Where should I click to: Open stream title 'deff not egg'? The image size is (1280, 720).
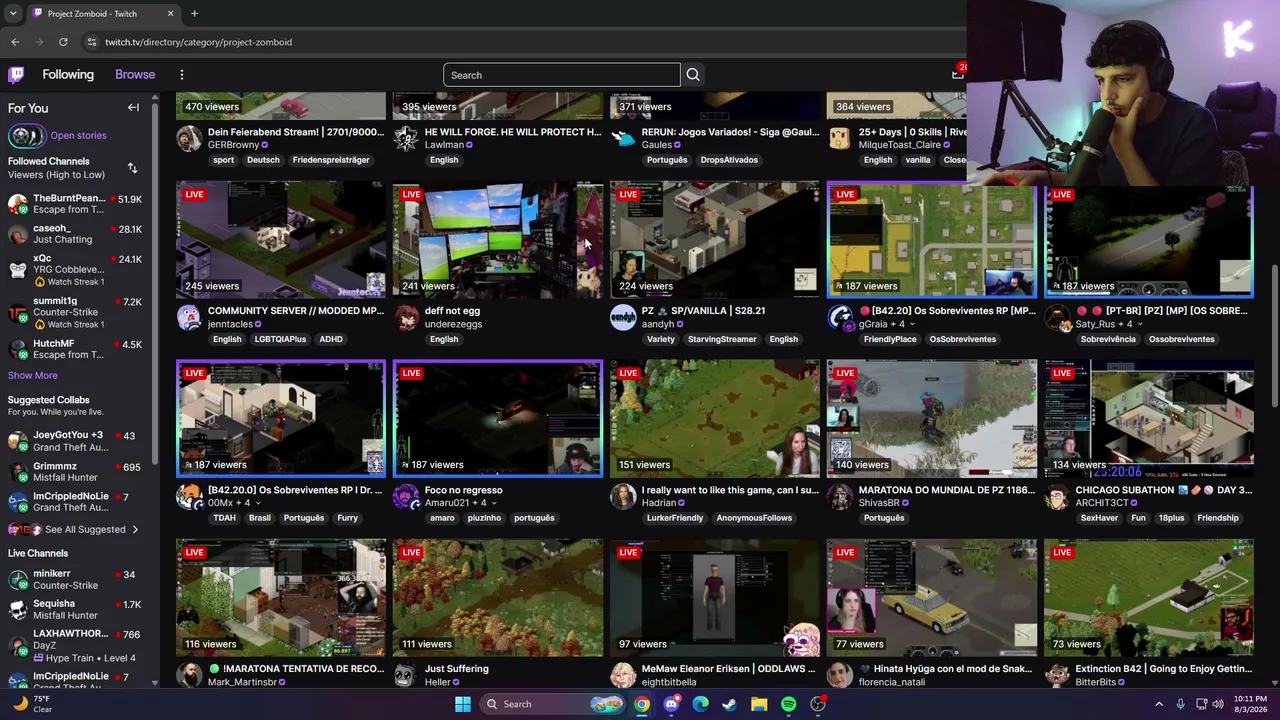(x=452, y=311)
